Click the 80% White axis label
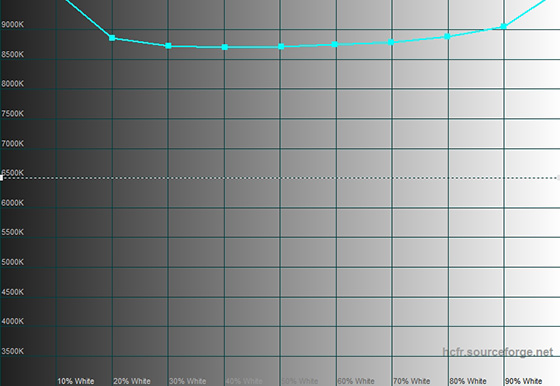This screenshot has width=560, height=386. (468, 381)
